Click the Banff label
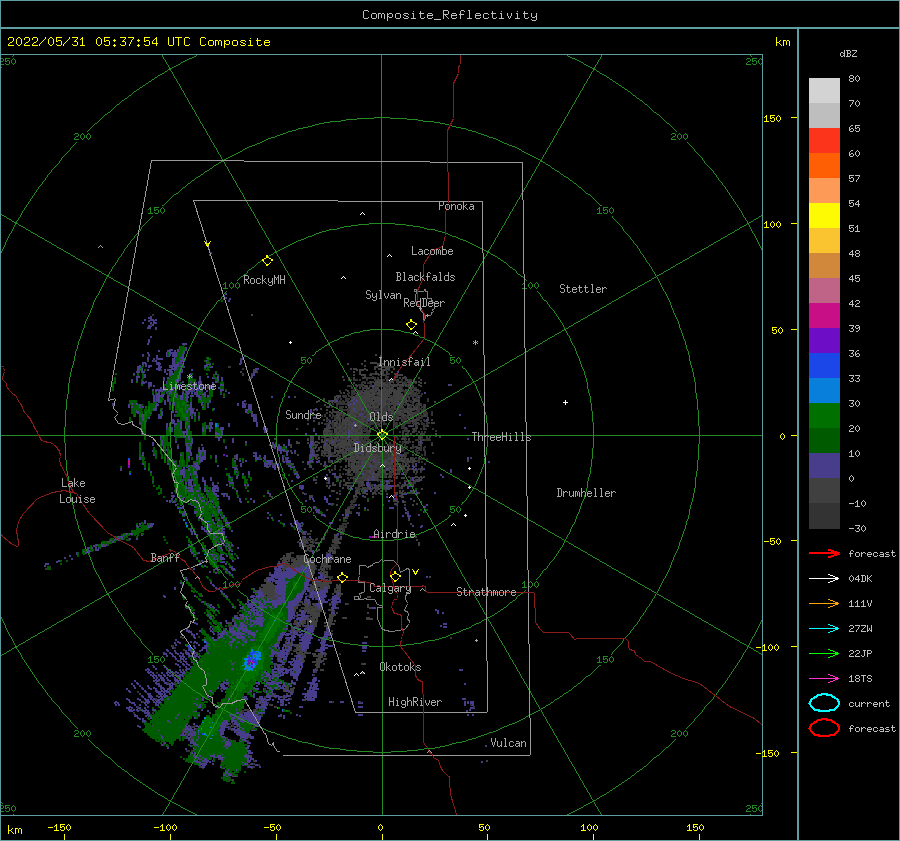The height and width of the screenshot is (841, 900). coord(165,557)
